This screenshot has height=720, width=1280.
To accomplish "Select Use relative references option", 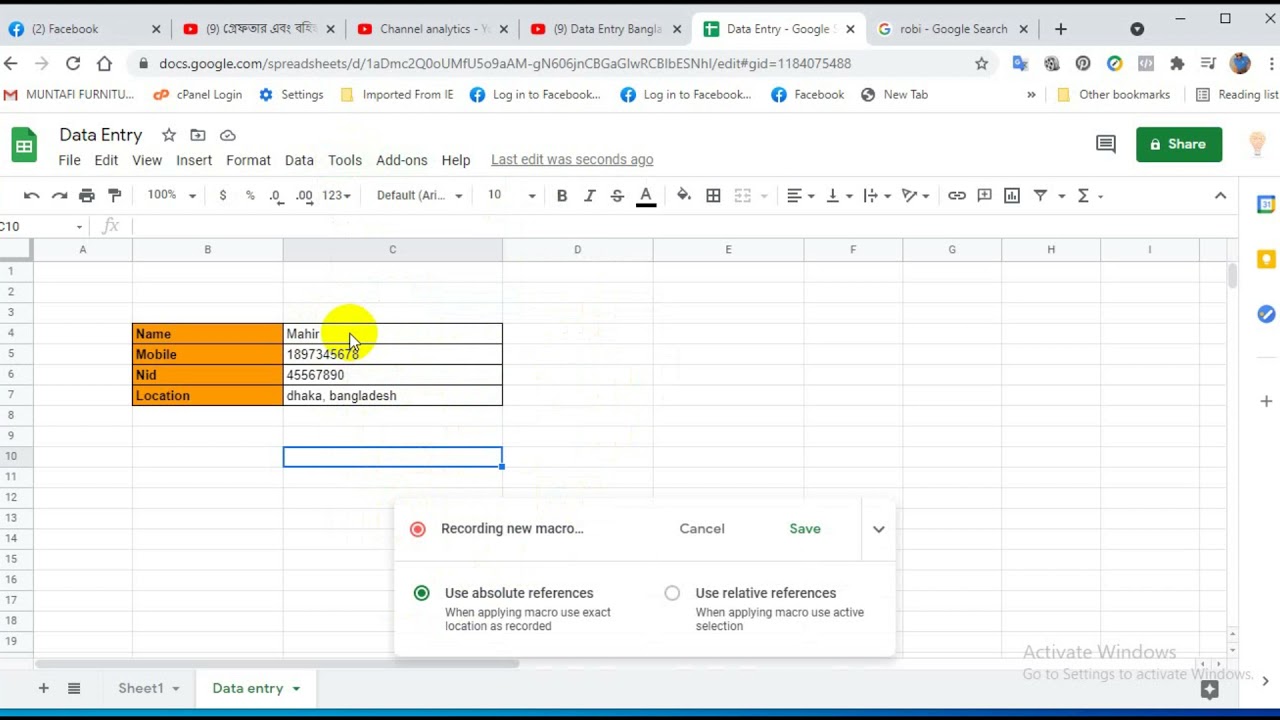I will (672, 593).
